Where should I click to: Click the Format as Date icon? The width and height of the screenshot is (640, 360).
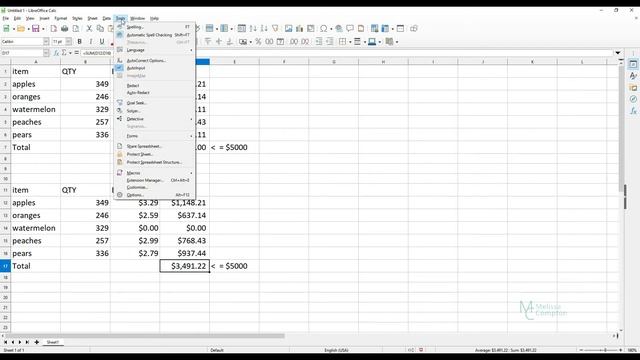(280, 42)
